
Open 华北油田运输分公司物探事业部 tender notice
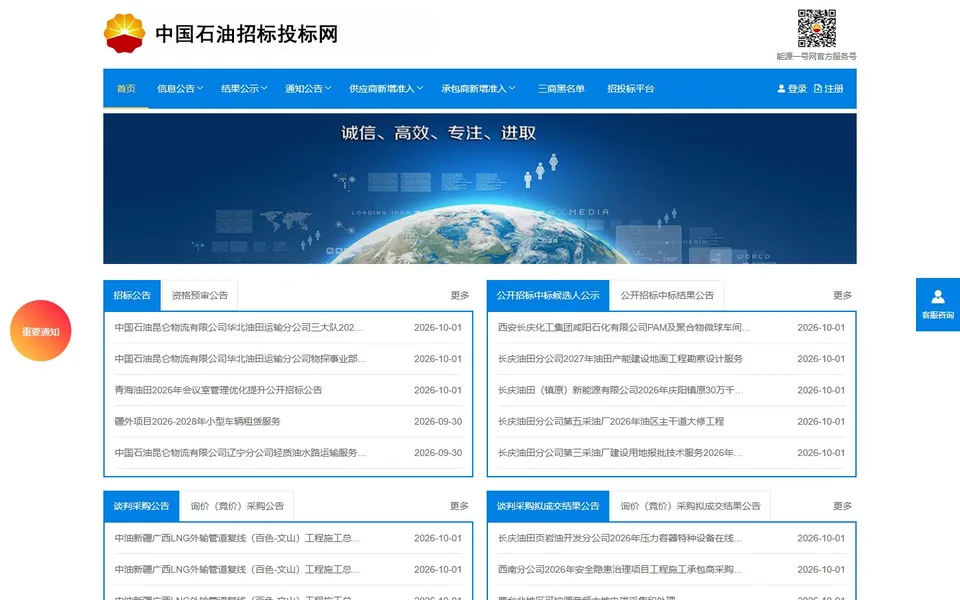click(x=240, y=359)
